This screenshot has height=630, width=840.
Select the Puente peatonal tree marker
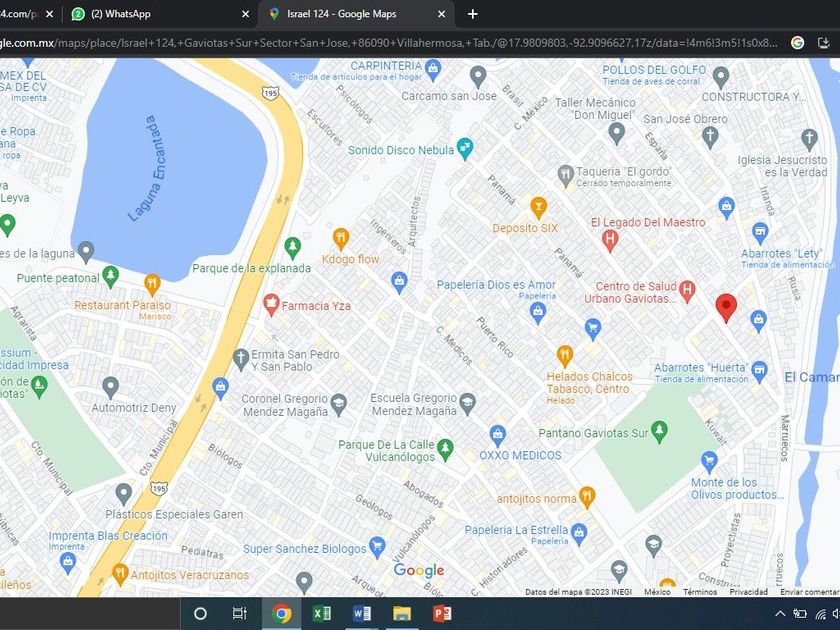[110, 276]
